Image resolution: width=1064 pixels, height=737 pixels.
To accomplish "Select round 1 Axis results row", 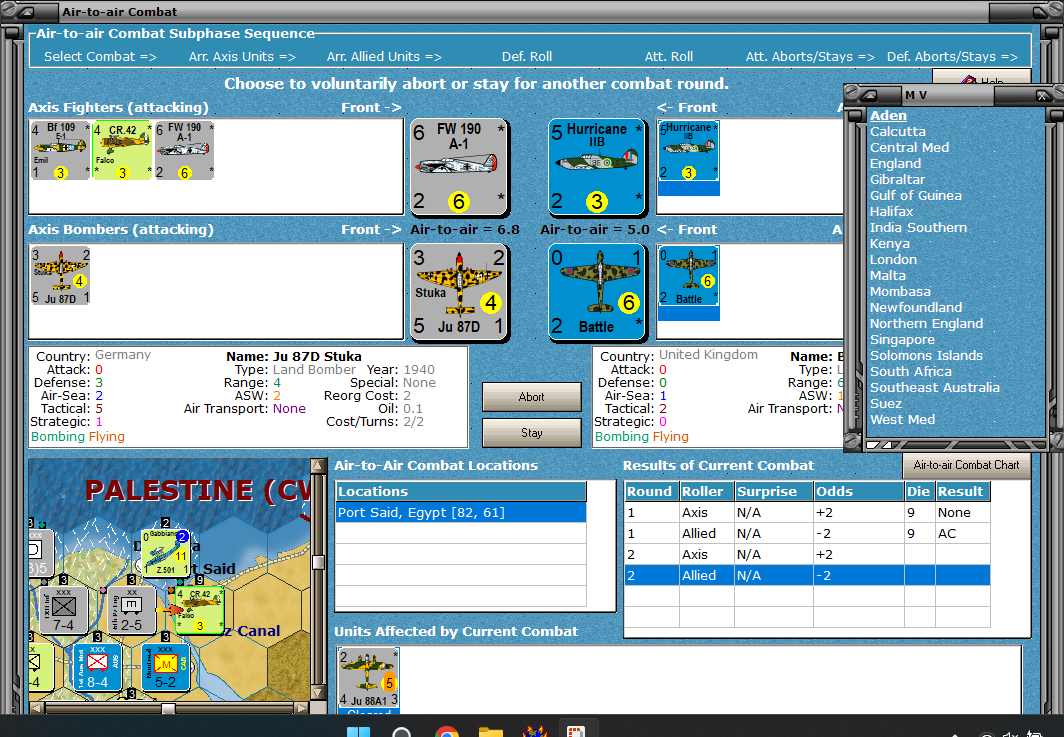I will [807, 512].
